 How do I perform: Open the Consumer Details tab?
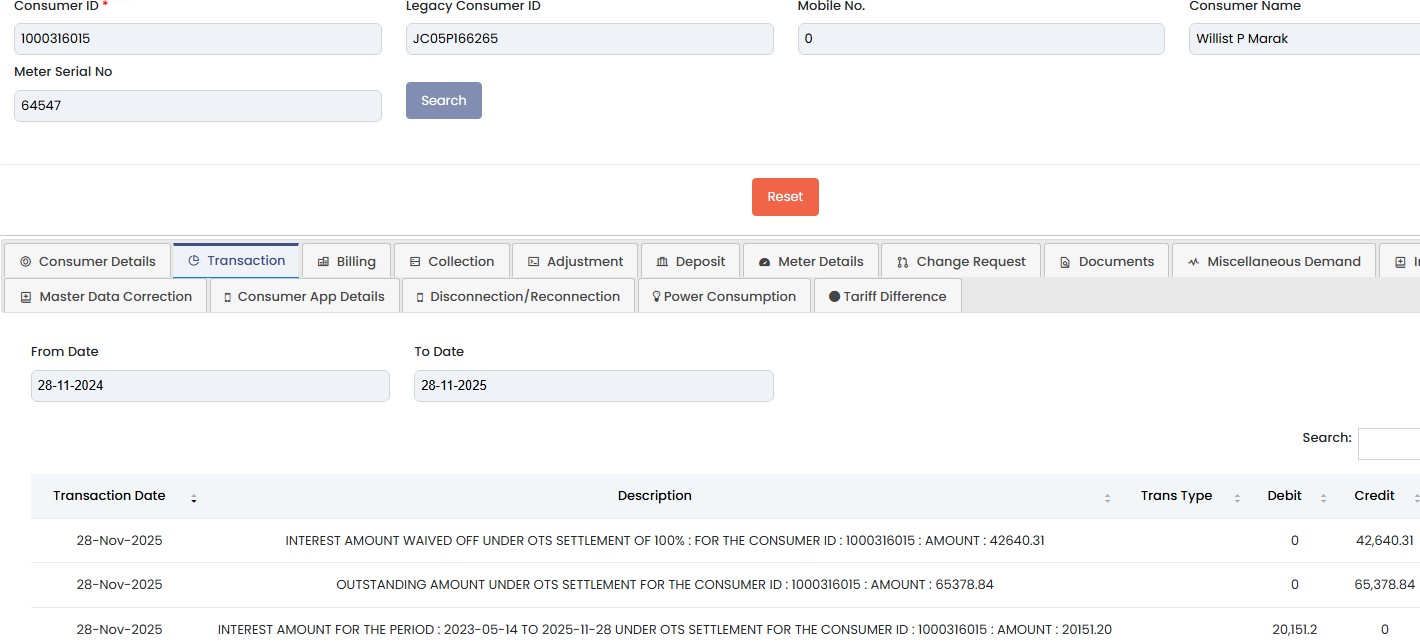pyautogui.click(x=87, y=261)
